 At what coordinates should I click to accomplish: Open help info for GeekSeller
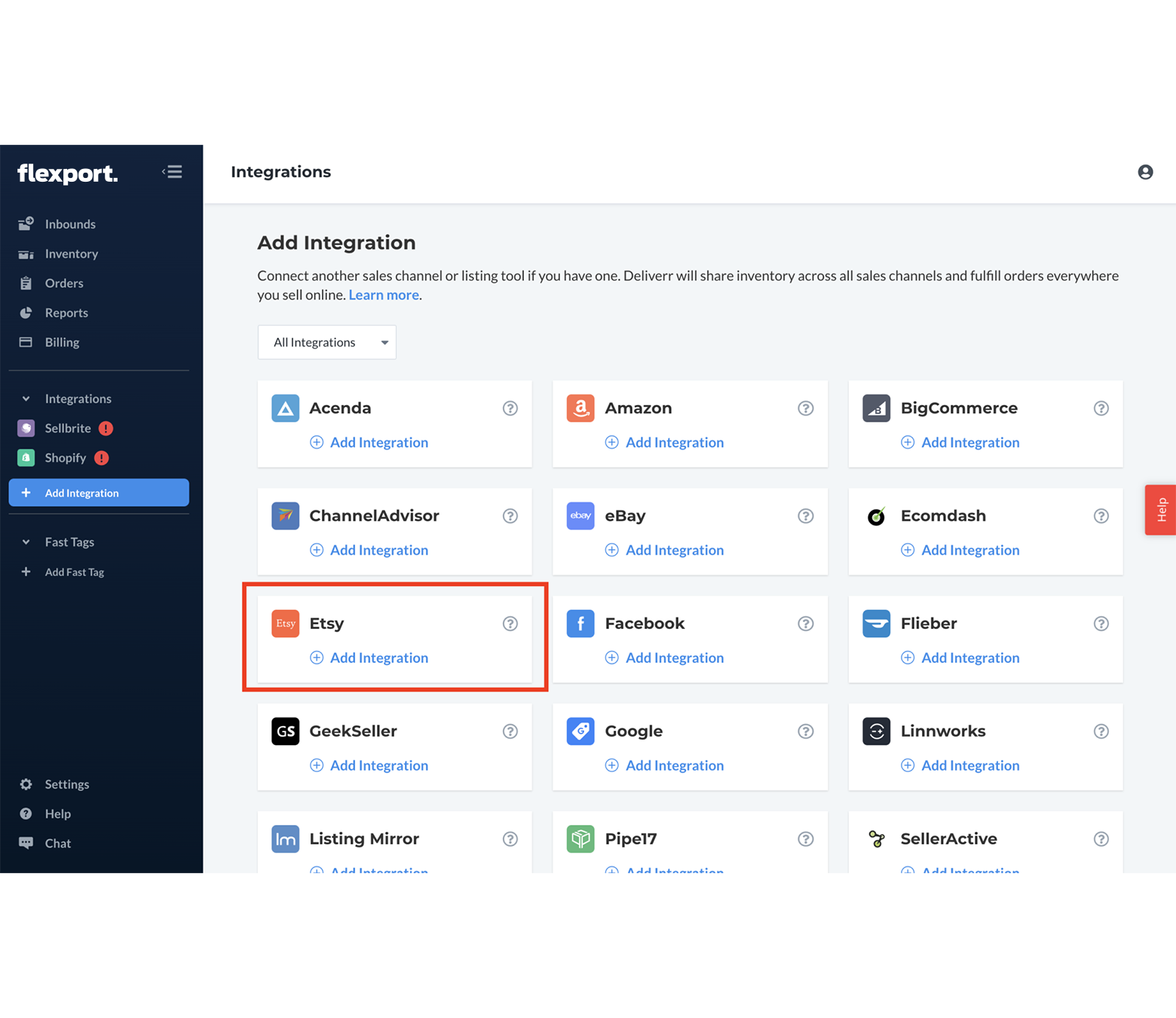(510, 731)
